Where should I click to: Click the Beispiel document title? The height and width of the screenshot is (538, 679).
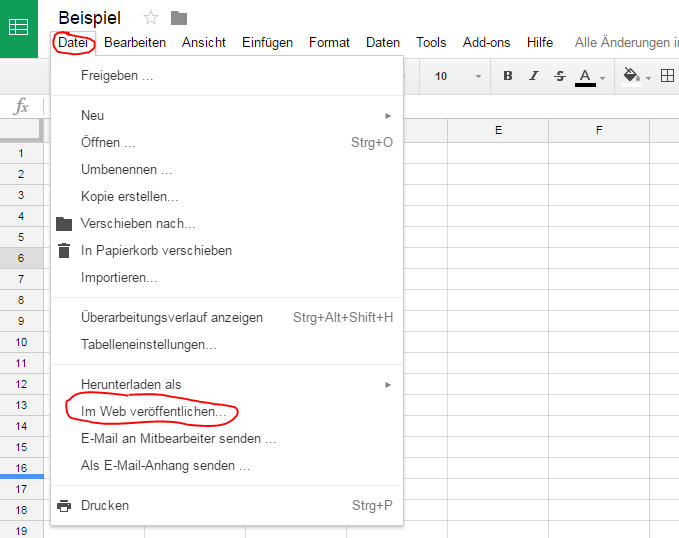(89, 17)
